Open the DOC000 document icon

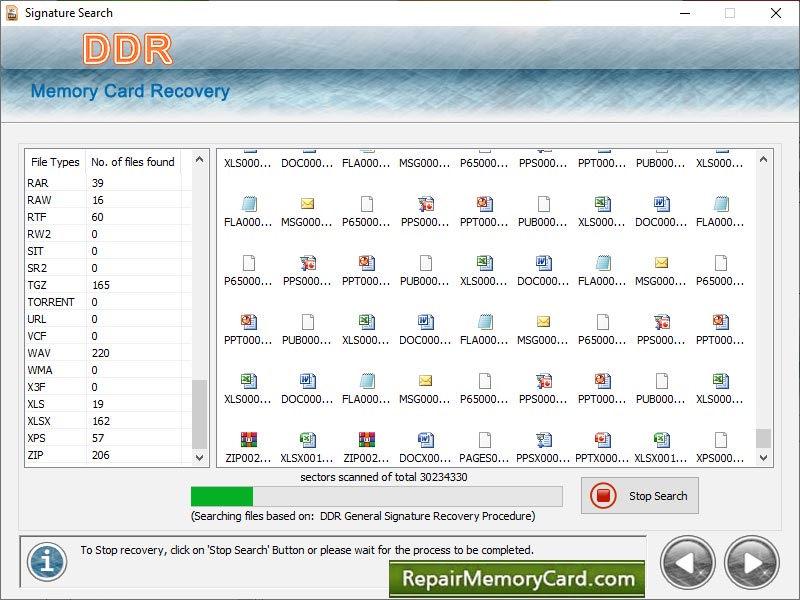(309, 383)
